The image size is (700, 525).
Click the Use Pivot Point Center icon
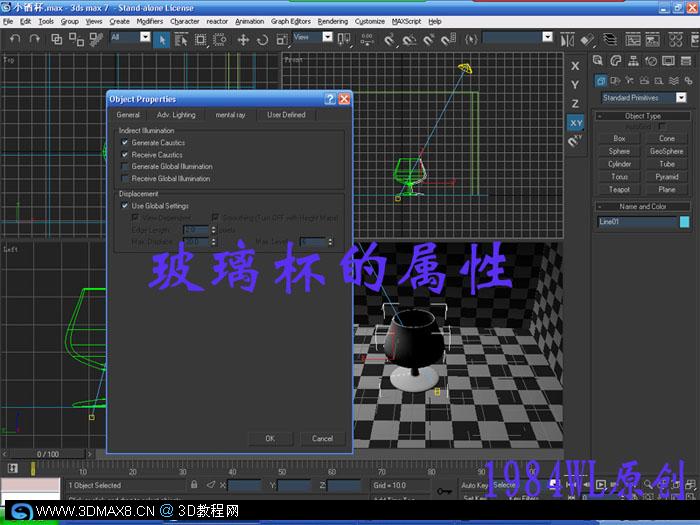pyautogui.click(x=344, y=40)
